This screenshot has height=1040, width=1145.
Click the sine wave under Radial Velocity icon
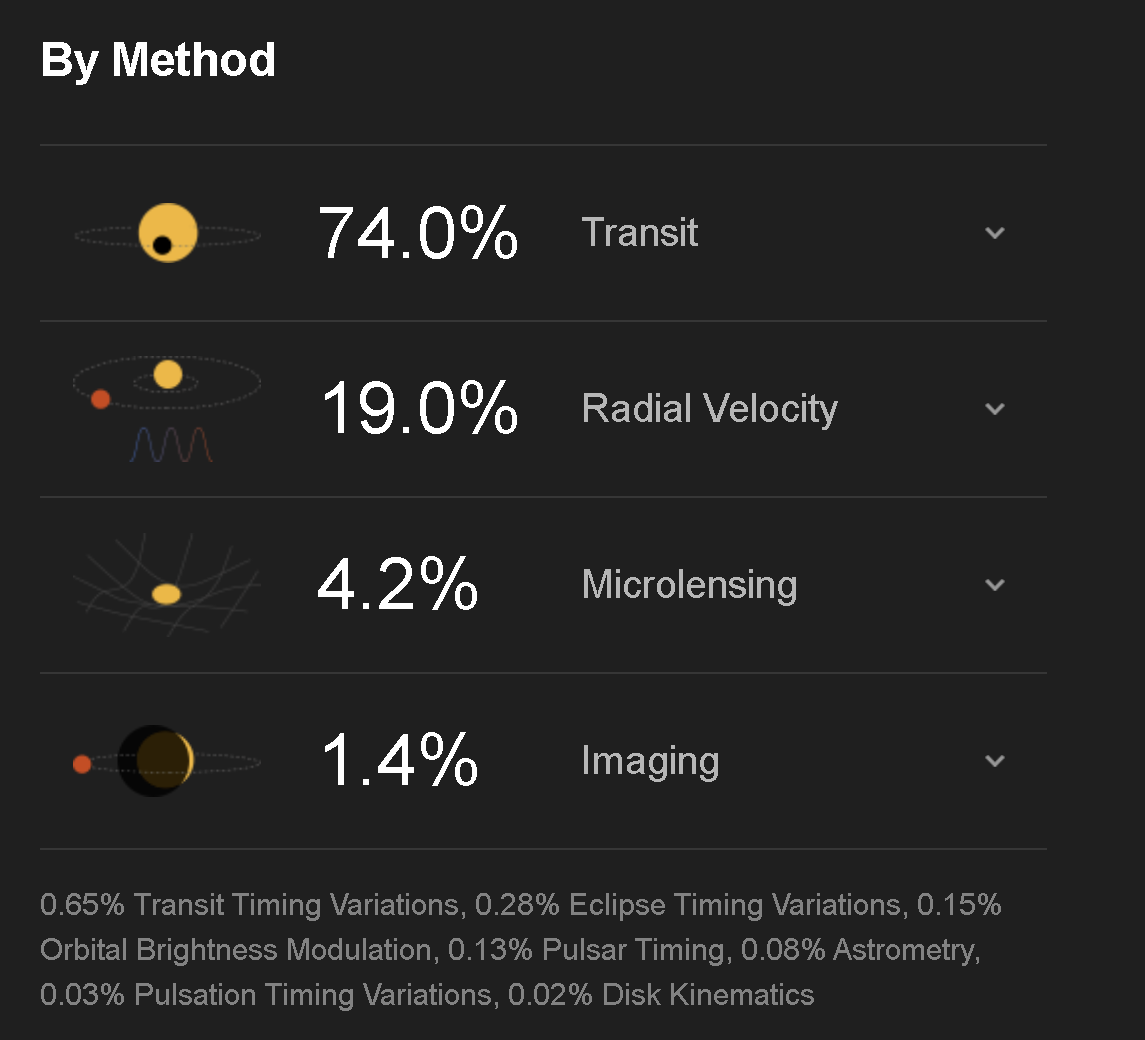pyautogui.click(x=172, y=445)
